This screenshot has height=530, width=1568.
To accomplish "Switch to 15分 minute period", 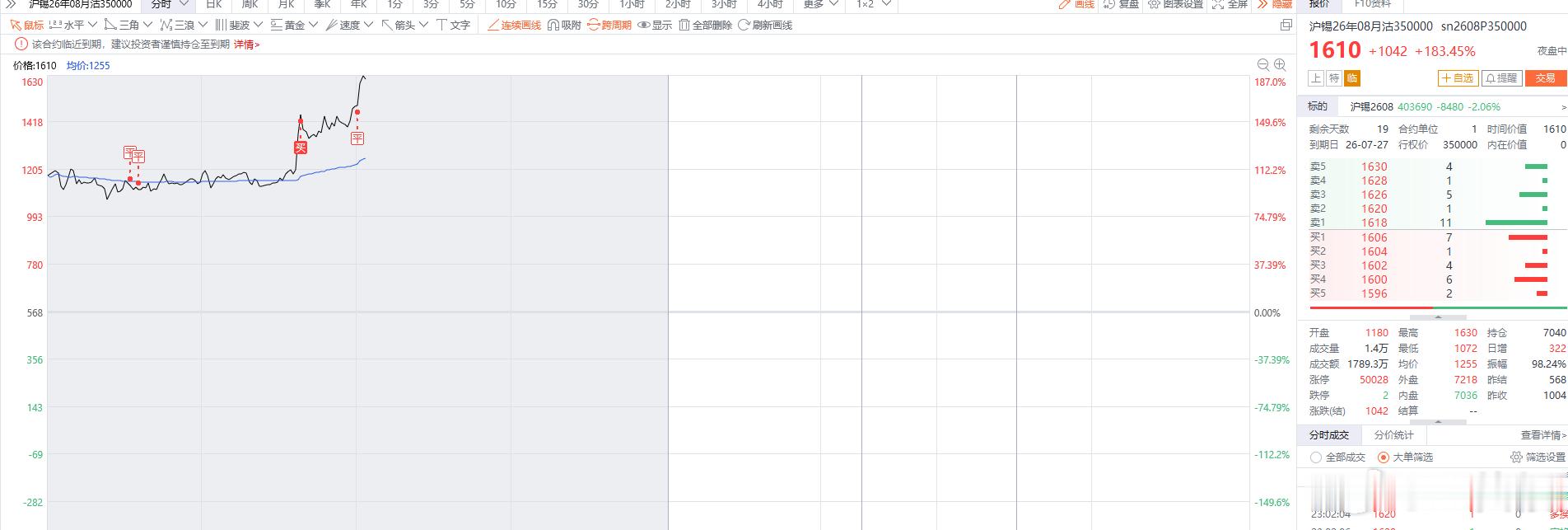I will pyautogui.click(x=547, y=4).
